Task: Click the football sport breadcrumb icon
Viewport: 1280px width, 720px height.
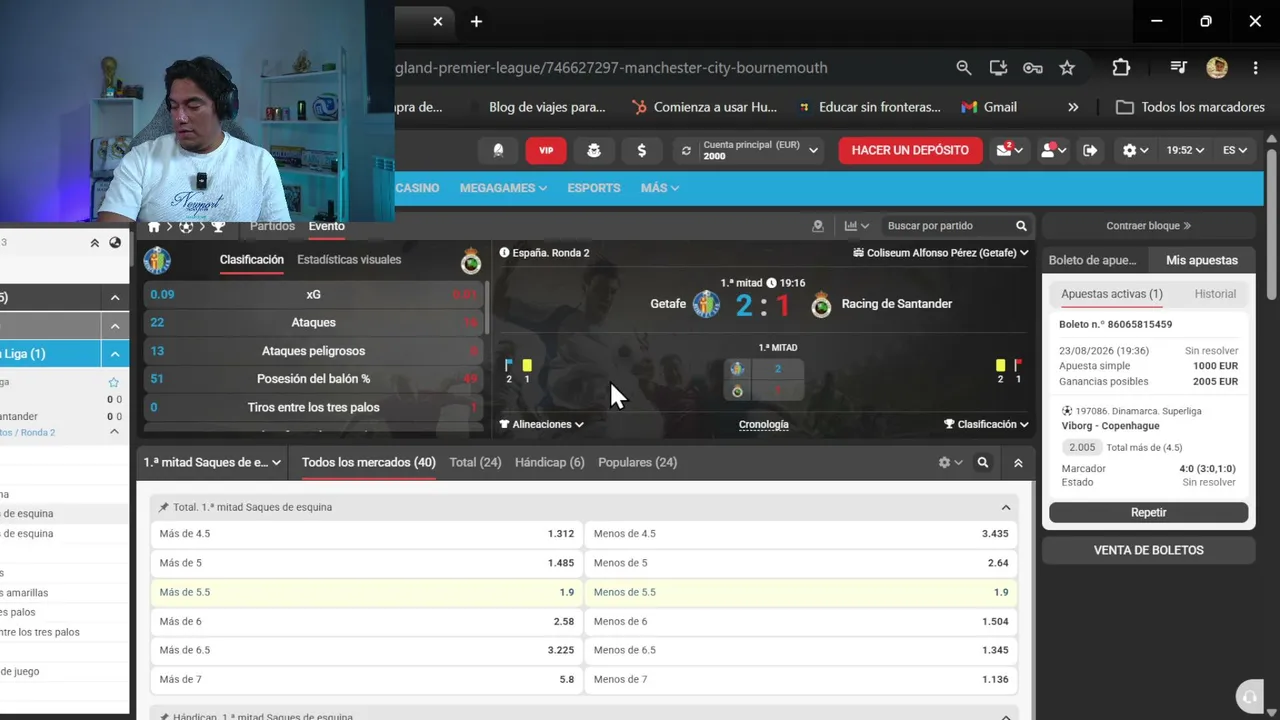Action: (186, 227)
